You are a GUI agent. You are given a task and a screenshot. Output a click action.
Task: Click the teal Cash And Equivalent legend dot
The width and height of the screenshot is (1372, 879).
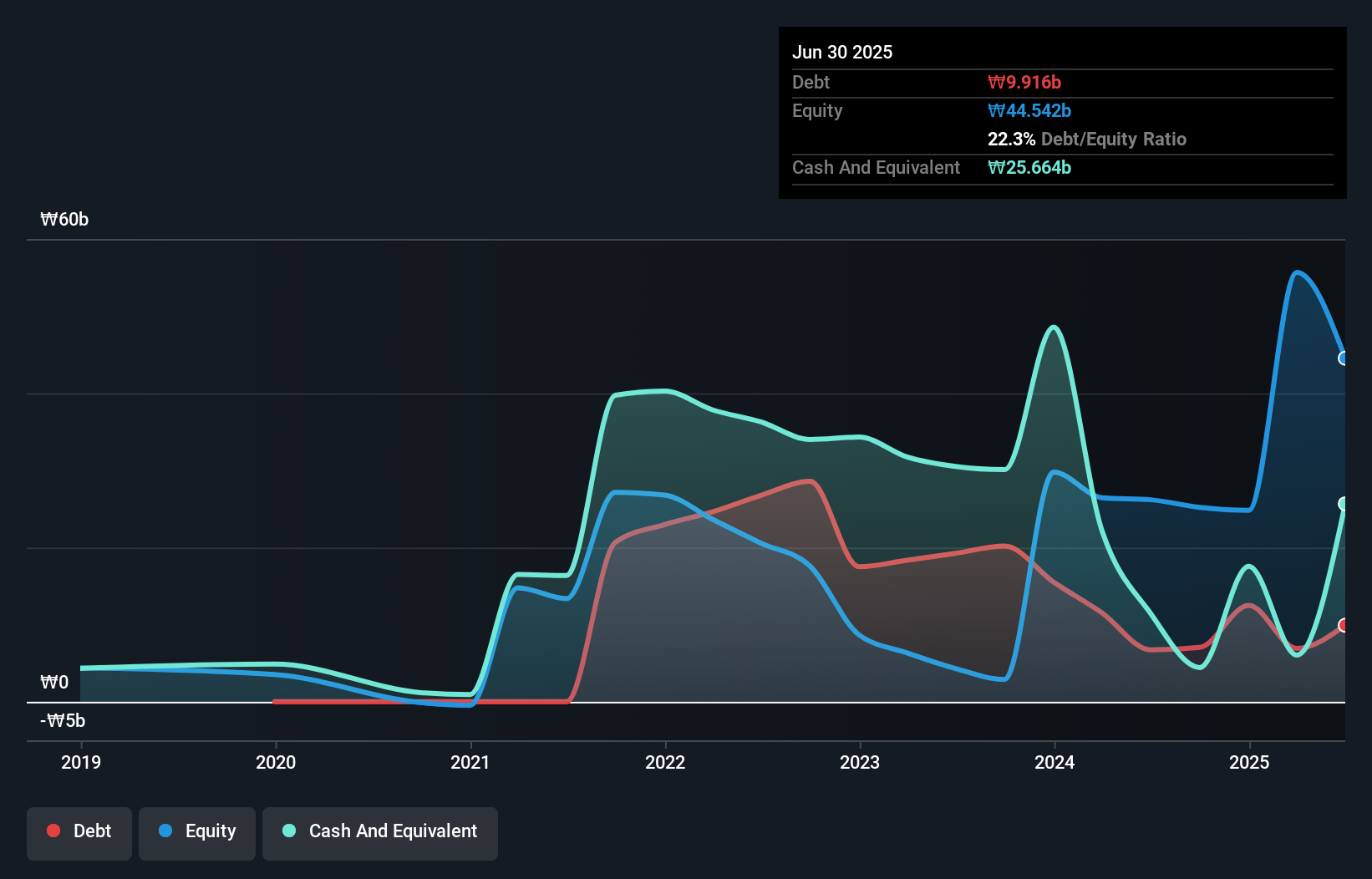[x=288, y=831]
